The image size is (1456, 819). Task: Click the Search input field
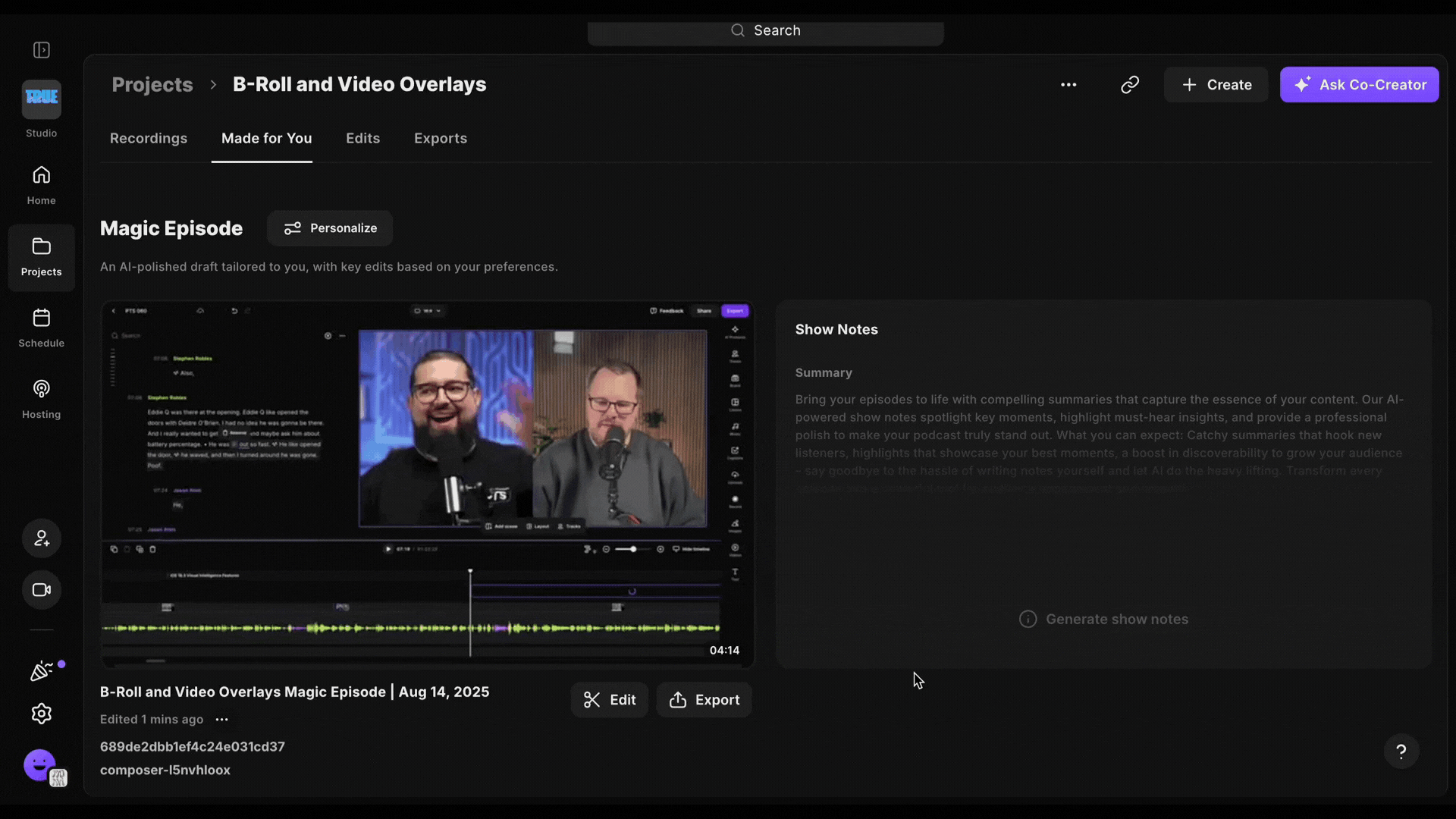click(766, 31)
